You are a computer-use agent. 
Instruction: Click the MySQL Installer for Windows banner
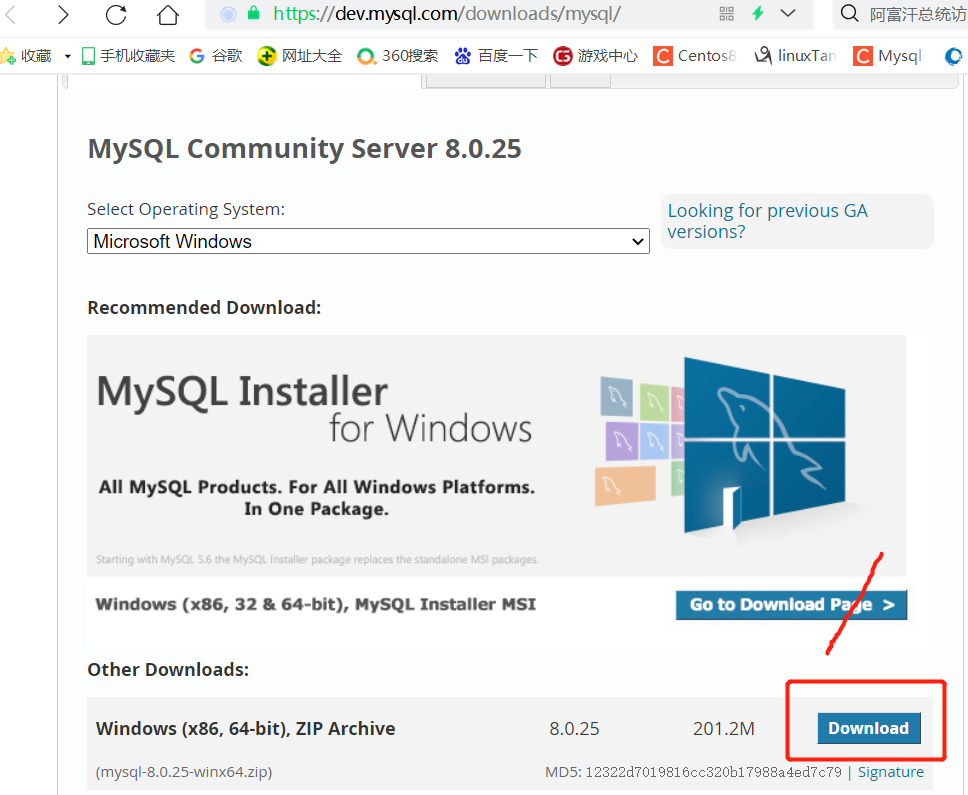click(496, 456)
